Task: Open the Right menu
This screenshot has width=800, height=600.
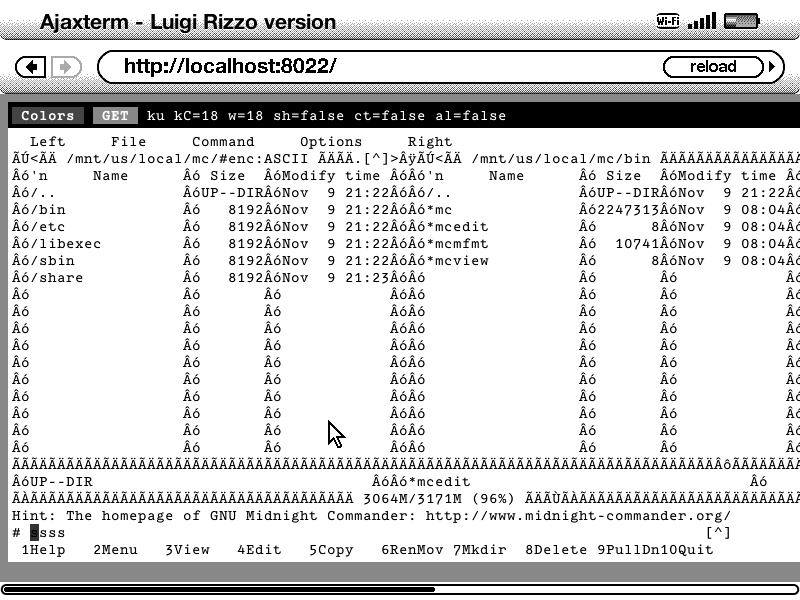Action: click(x=430, y=142)
